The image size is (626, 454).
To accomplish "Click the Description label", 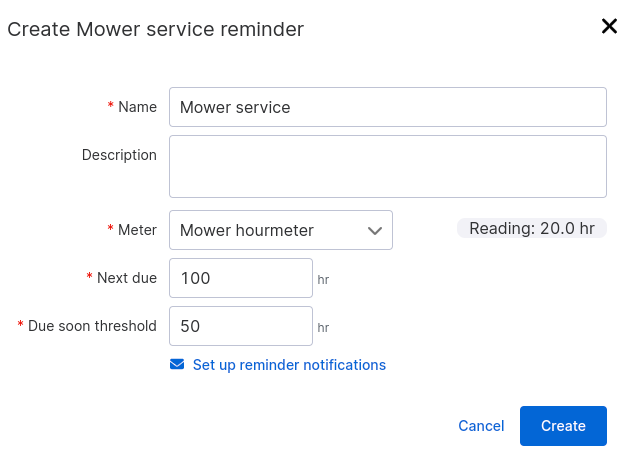I will pyautogui.click(x=119, y=155).
